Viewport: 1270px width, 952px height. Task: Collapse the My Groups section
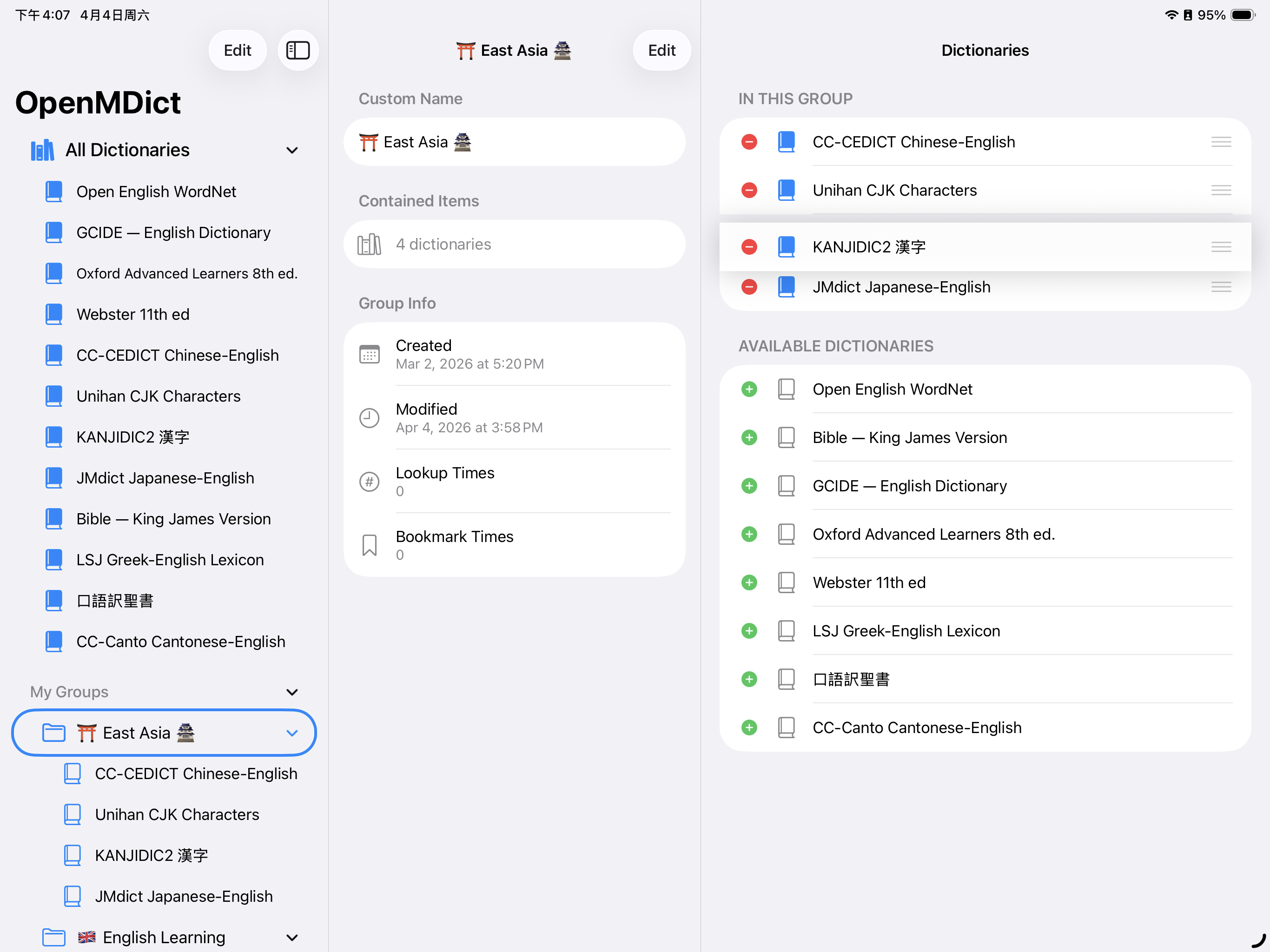[x=291, y=692]
